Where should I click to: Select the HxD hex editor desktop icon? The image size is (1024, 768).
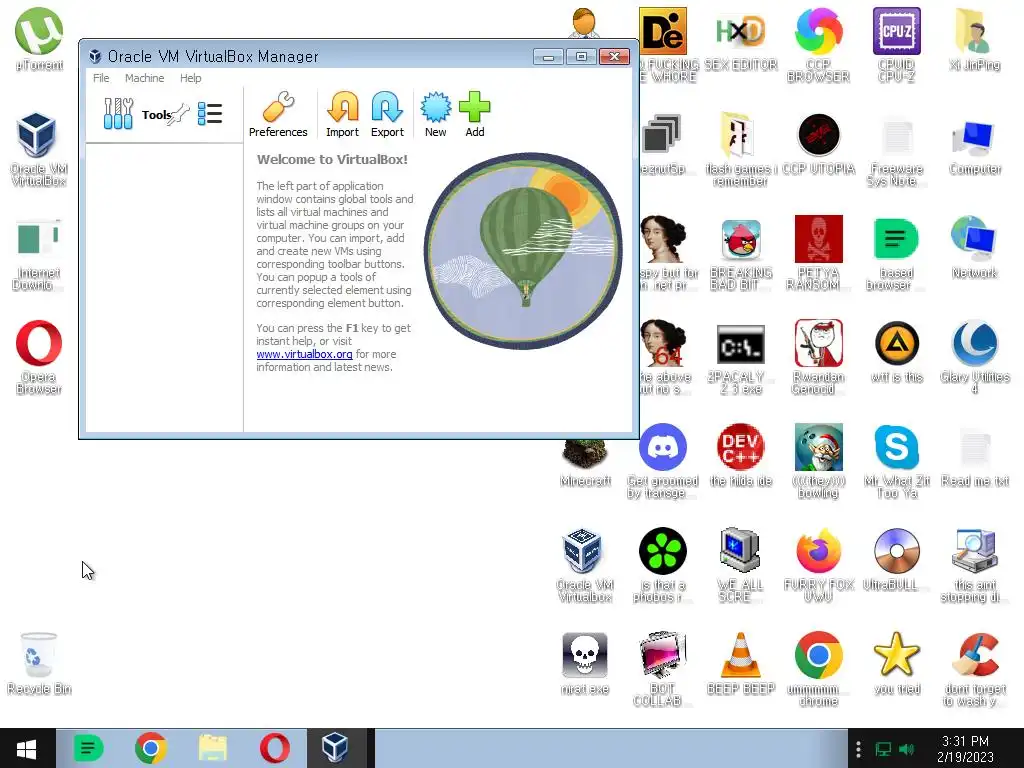click(x=741, y=39)
